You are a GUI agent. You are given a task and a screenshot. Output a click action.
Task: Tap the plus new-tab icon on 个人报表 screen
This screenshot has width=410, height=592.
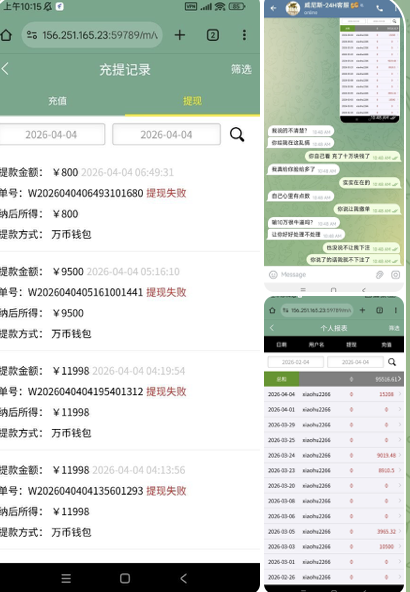(362, 310)
